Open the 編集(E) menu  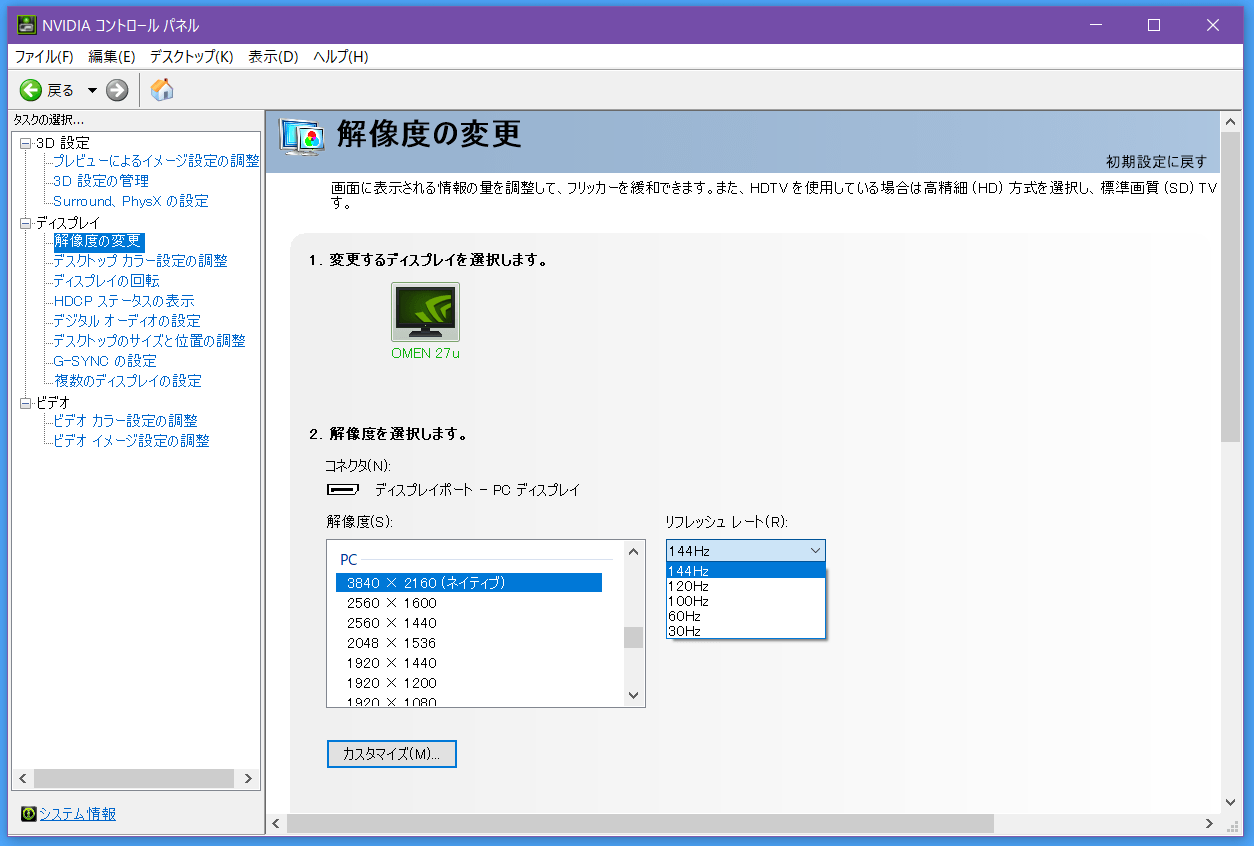[x=112, y=57]
